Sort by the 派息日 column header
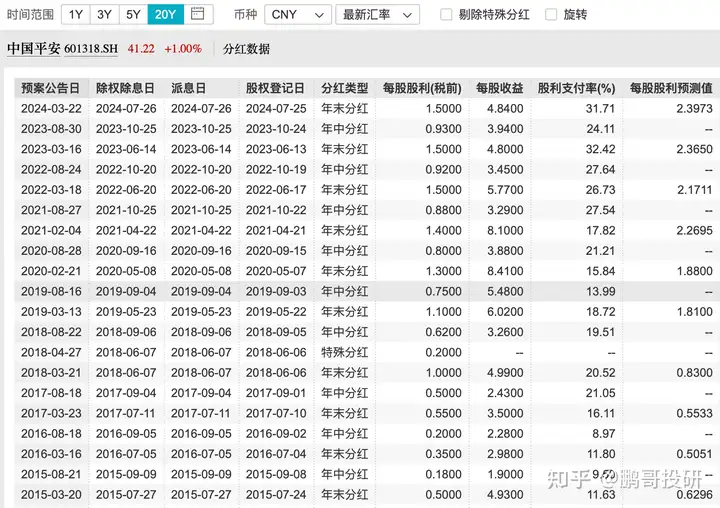This screenshot has height=508, width=720. 188,88
